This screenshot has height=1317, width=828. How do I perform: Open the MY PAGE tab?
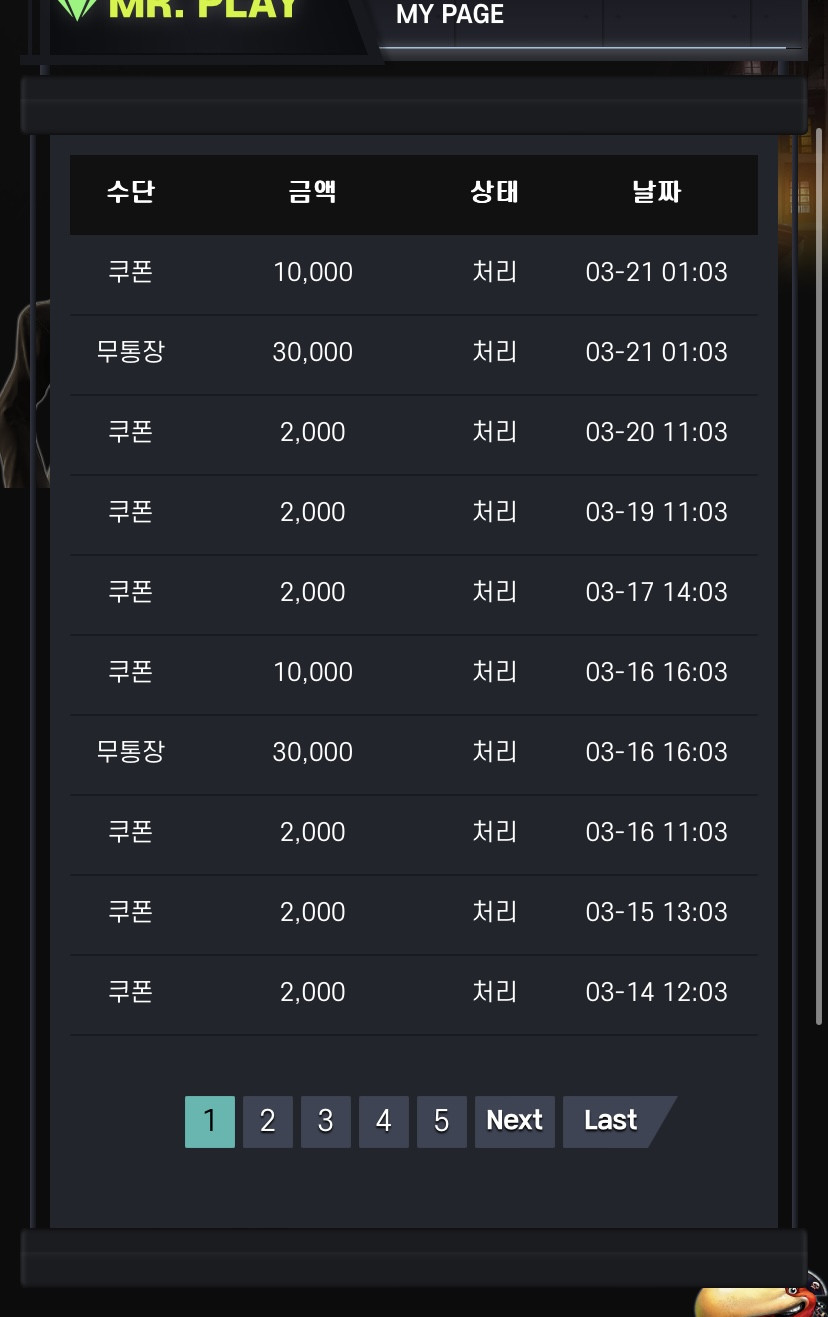(450, 14)
